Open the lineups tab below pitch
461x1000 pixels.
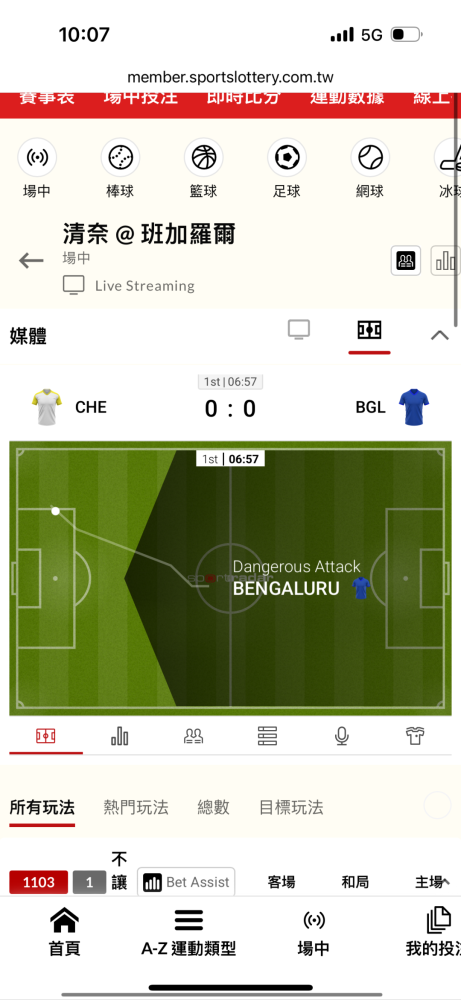(193, 737)
